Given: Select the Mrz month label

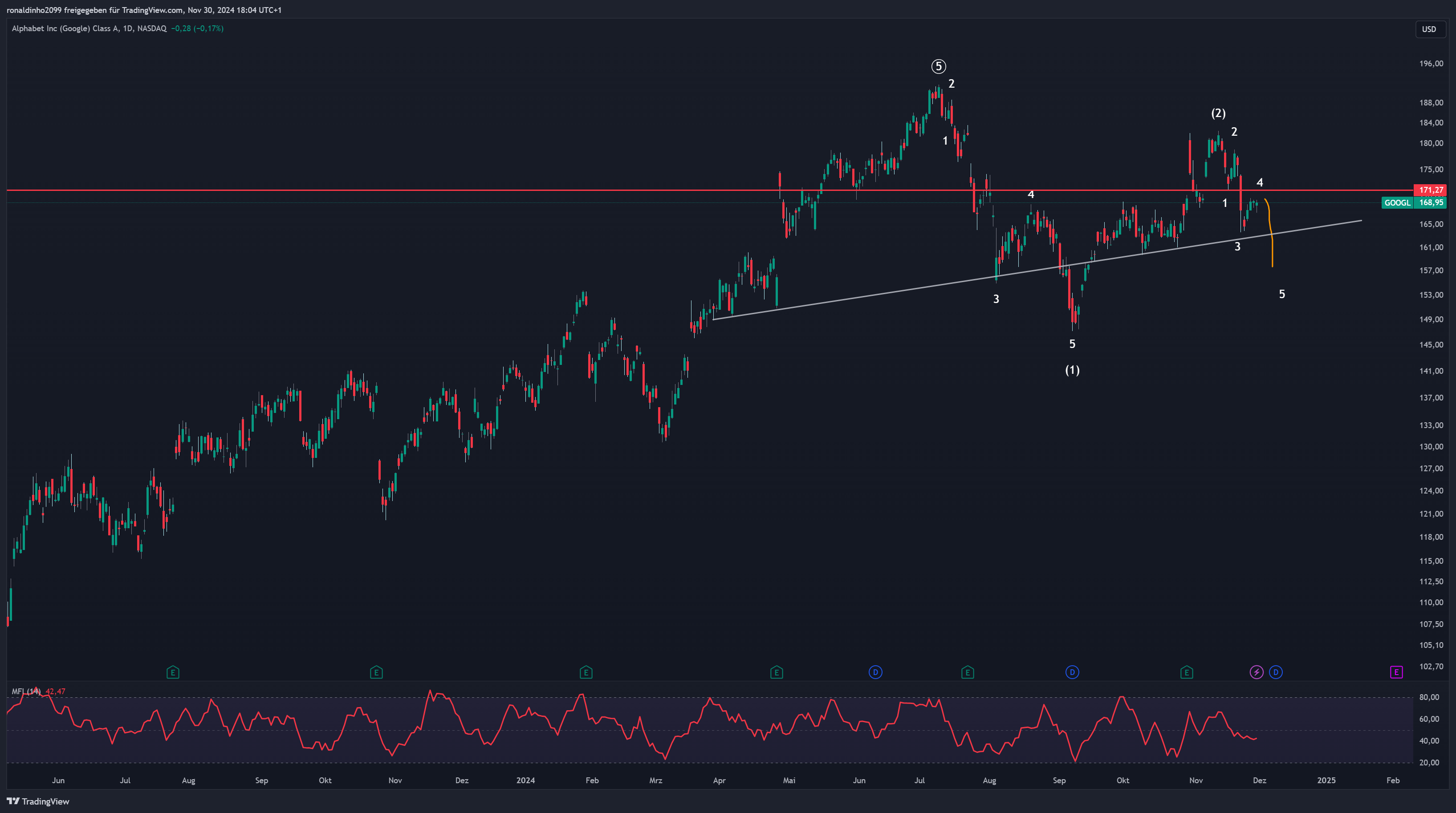Looking at the screenshot, I should [x=656, y=780].
